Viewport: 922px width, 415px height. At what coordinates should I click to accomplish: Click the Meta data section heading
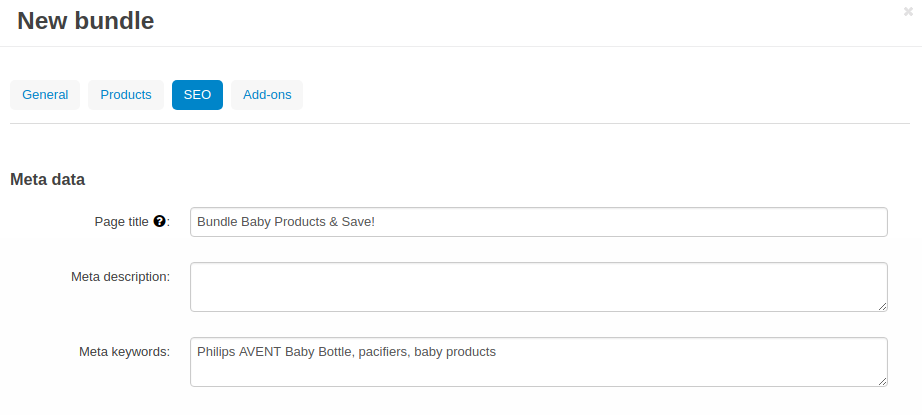point(48,179)
